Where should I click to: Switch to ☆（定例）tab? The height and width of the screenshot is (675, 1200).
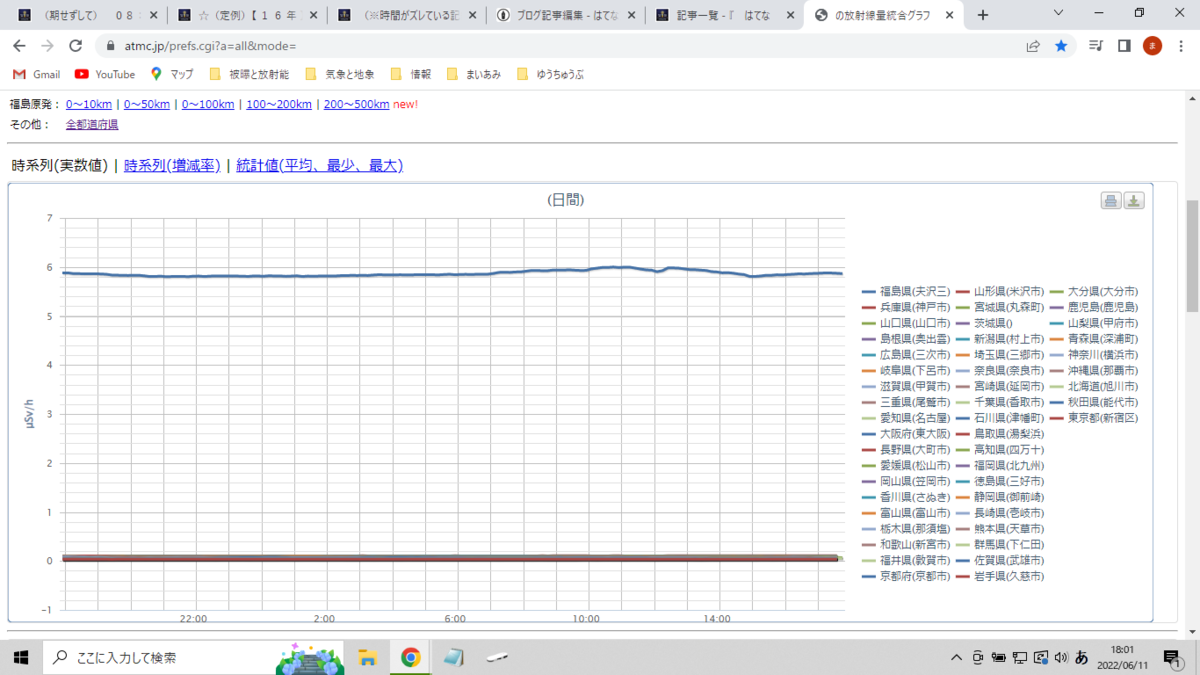point(246,15)
